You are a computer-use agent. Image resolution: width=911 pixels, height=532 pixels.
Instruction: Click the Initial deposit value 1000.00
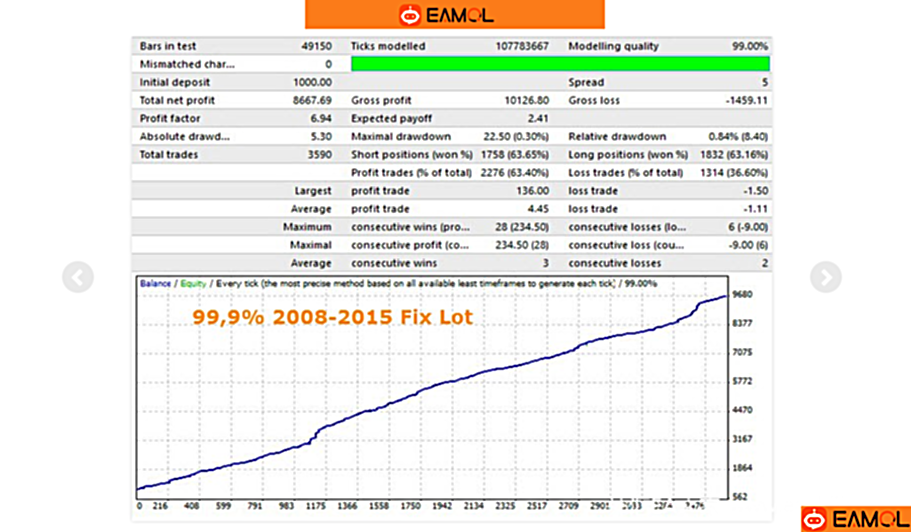311,82
